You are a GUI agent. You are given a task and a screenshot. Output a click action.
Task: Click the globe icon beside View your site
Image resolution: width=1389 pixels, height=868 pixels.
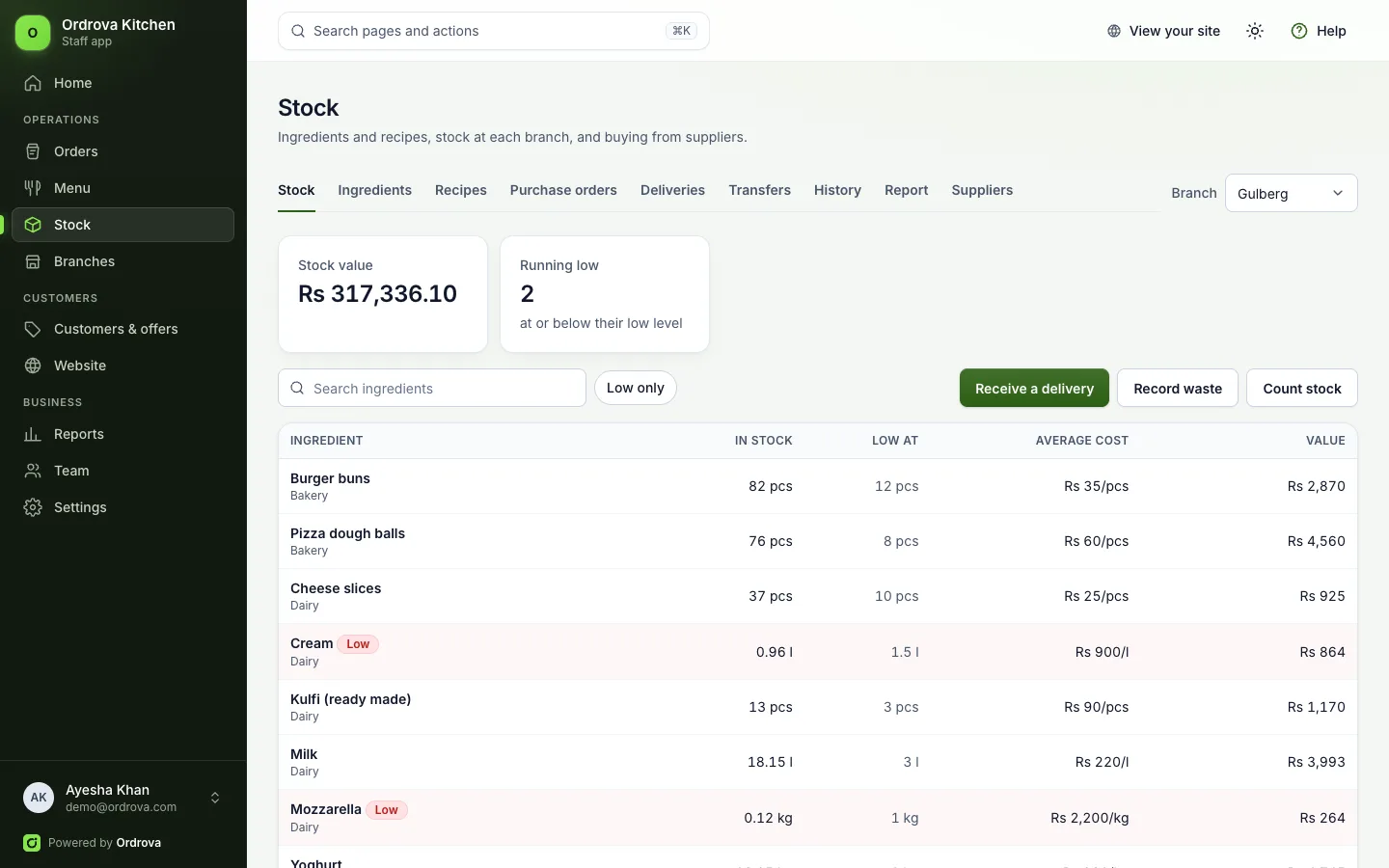point(1114,31)
